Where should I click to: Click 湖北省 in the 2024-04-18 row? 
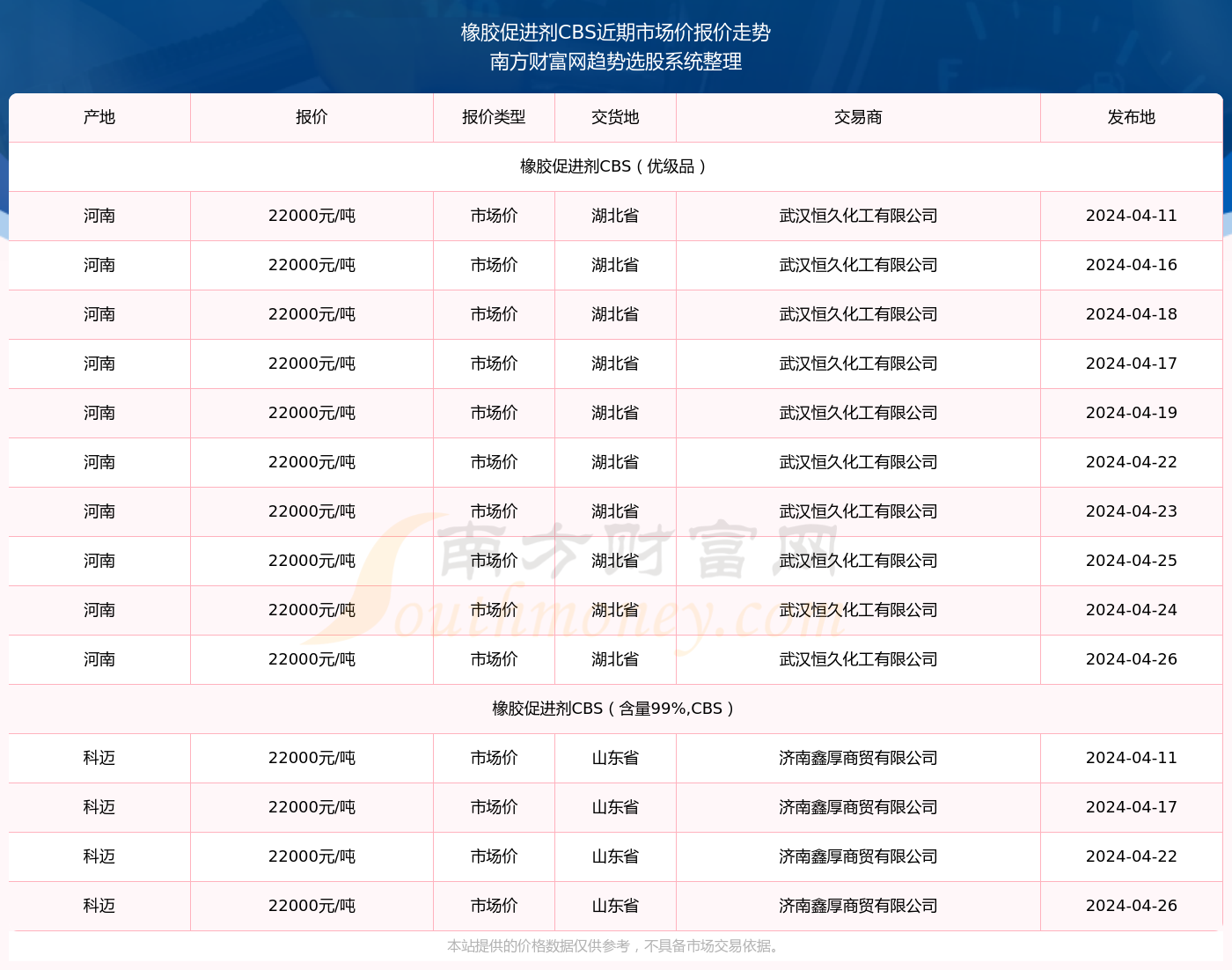tap(615, 314)
